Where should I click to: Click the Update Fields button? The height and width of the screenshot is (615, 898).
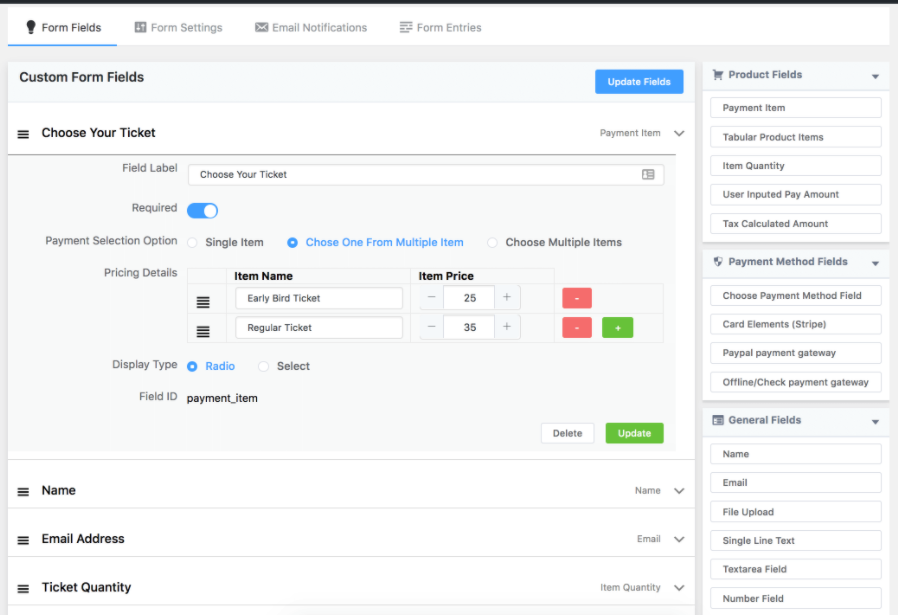[639, 82]
